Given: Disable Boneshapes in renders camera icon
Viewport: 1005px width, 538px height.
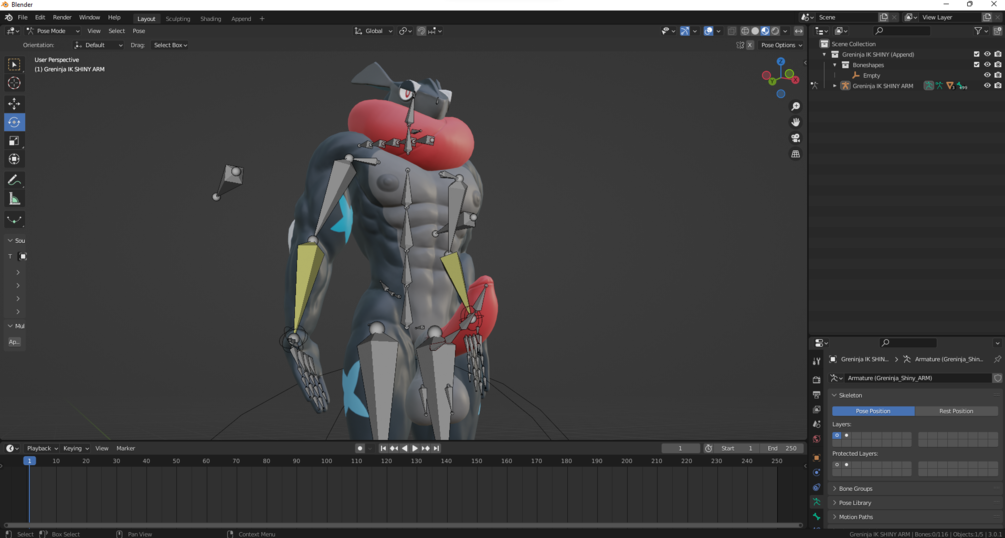Looking at the screenshot, I should 998,65.
